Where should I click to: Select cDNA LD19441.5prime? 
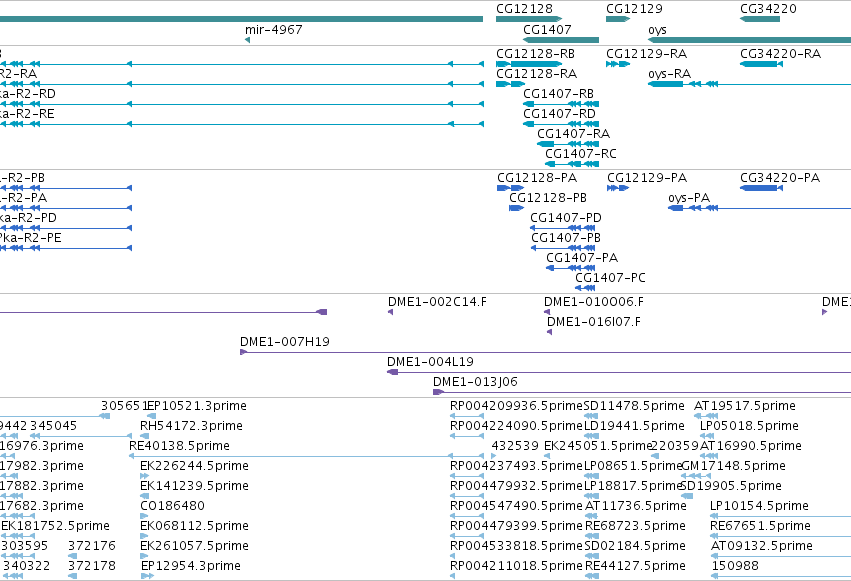pos(634,426)
